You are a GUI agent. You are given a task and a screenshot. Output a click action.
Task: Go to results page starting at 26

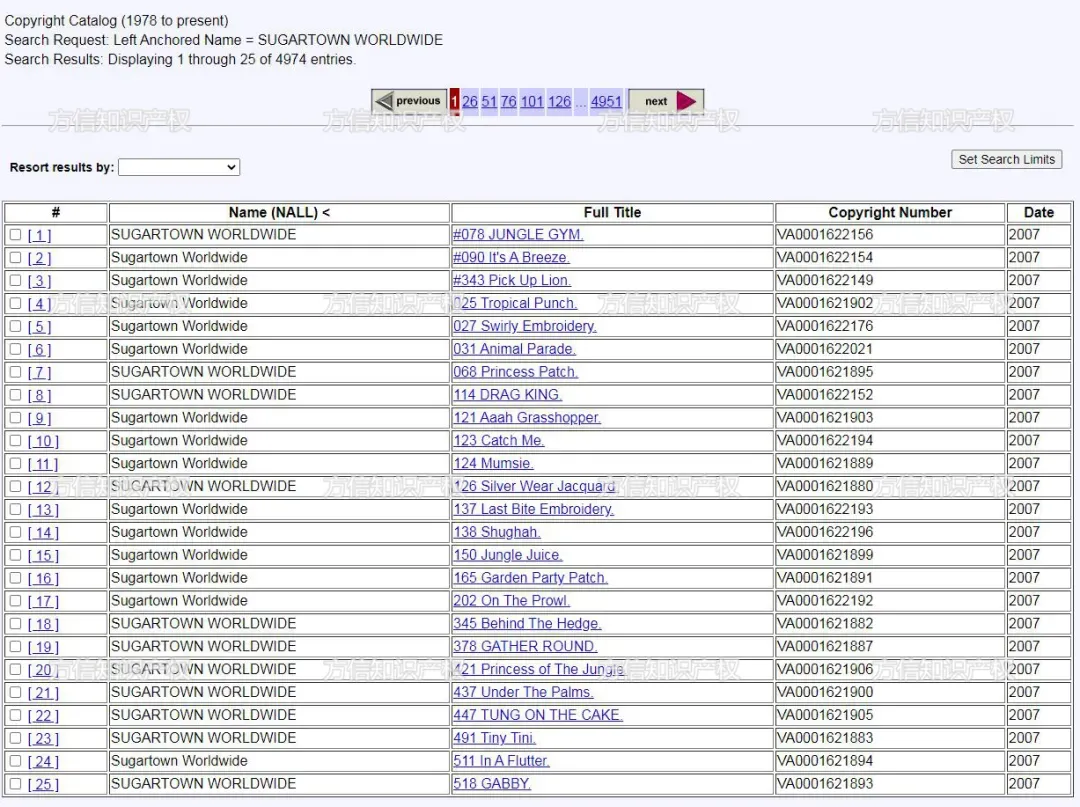coord(470,101)
